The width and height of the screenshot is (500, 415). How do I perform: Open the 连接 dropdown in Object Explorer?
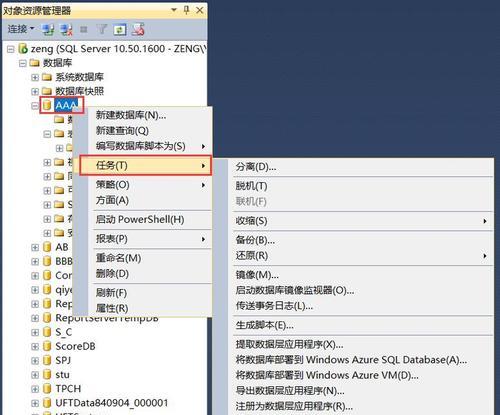point(21,29)
